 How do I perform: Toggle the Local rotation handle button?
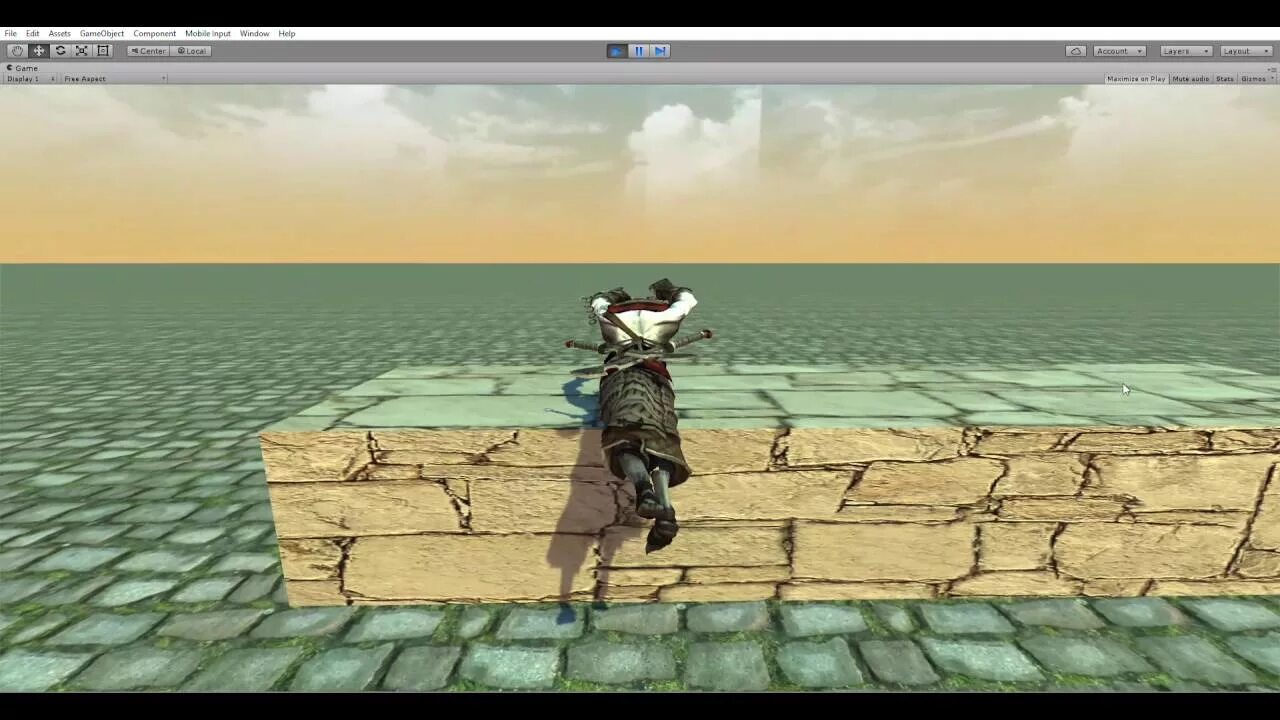click(191, 51)
